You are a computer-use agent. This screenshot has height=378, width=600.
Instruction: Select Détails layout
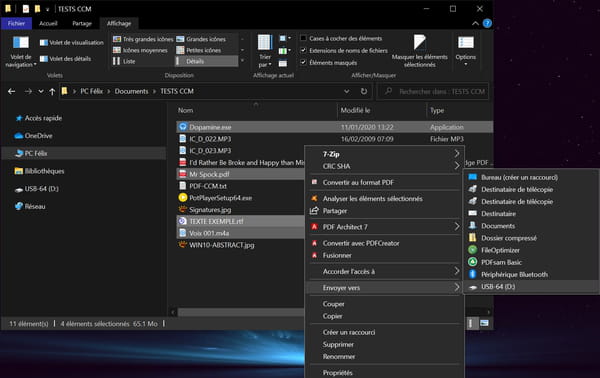click(207, 61)
